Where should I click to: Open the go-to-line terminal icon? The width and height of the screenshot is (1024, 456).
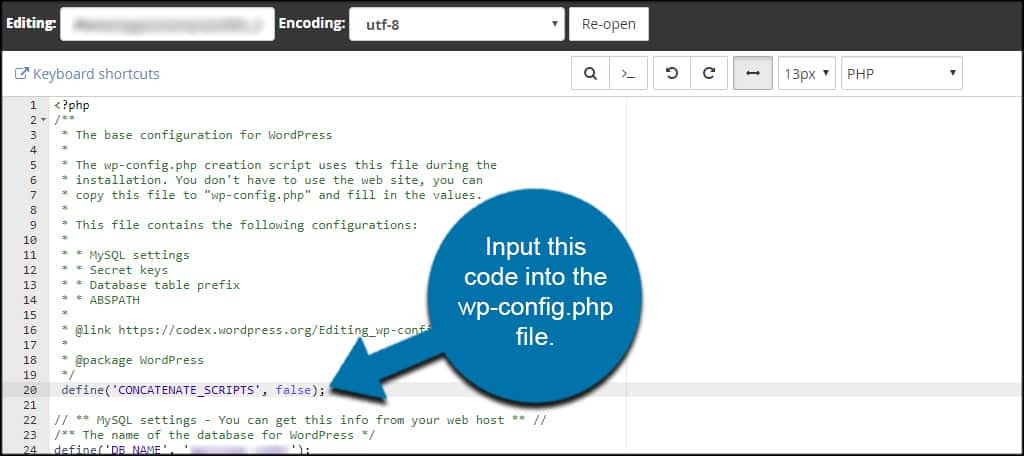point(628,73)
